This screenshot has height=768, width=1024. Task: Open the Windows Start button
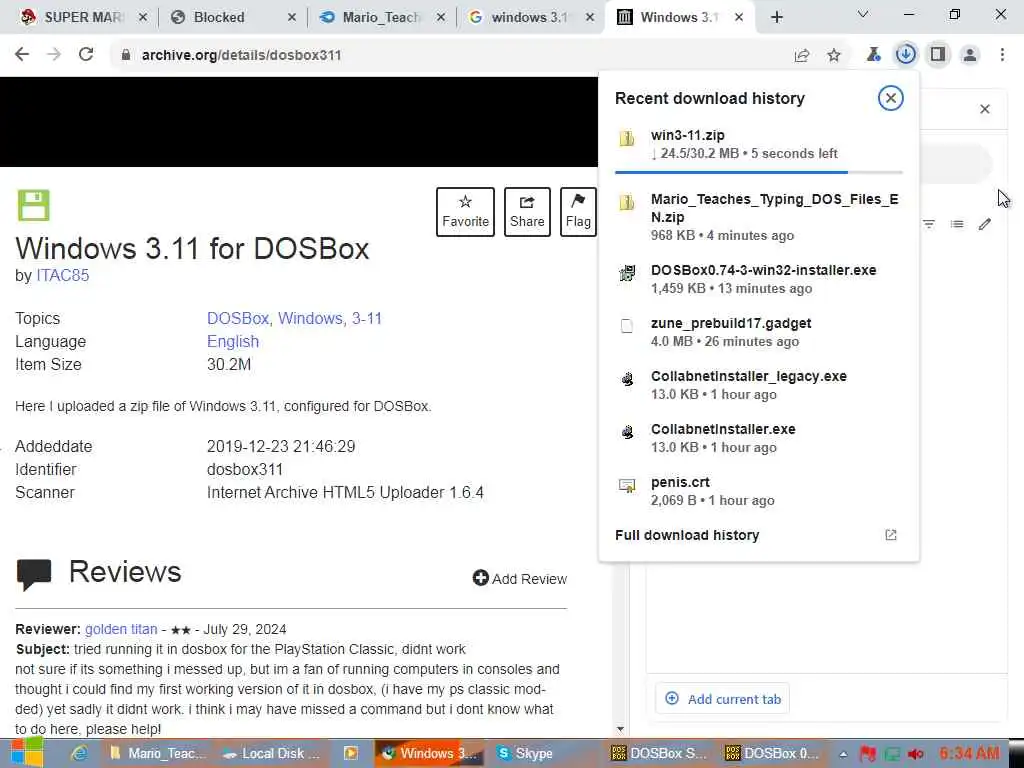click(27, 753)
